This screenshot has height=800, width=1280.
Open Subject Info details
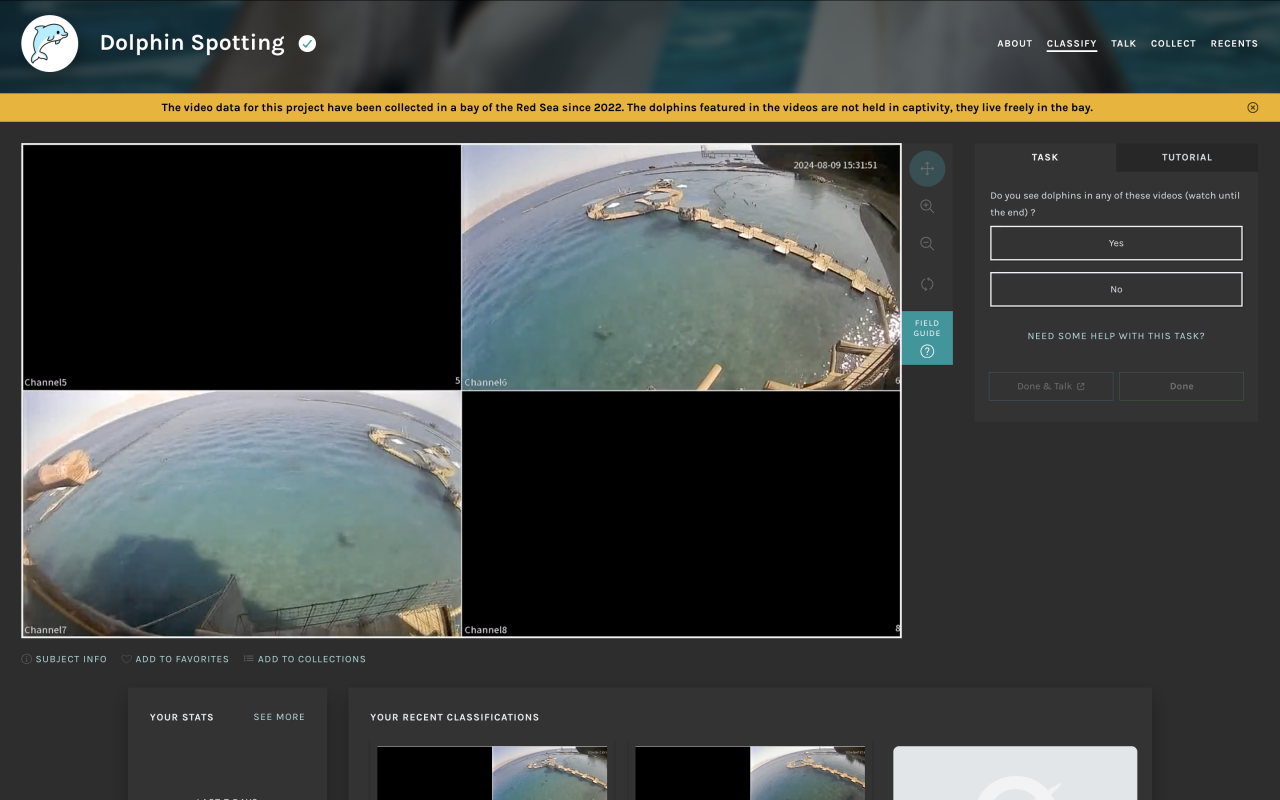(65, 659)
